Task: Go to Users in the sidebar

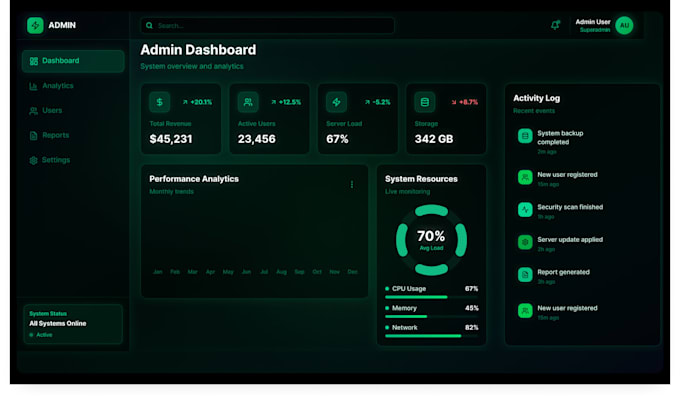Action: coord(73,111)
